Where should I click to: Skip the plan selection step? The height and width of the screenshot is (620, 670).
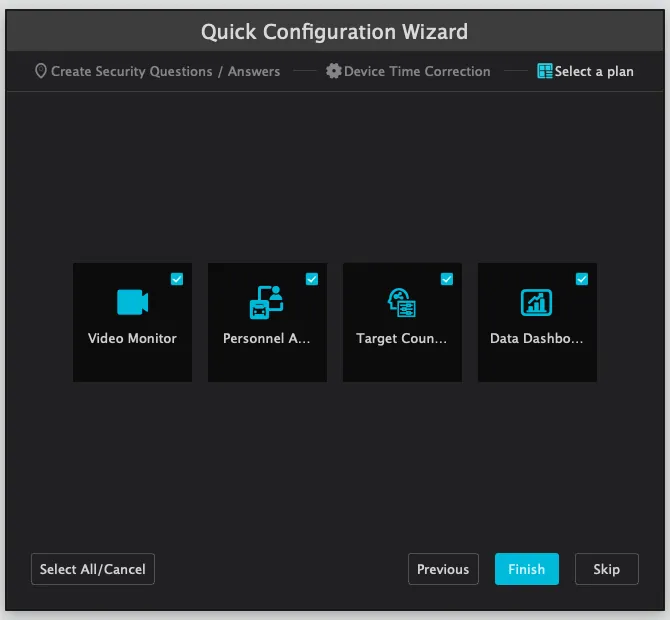(607, 569)
